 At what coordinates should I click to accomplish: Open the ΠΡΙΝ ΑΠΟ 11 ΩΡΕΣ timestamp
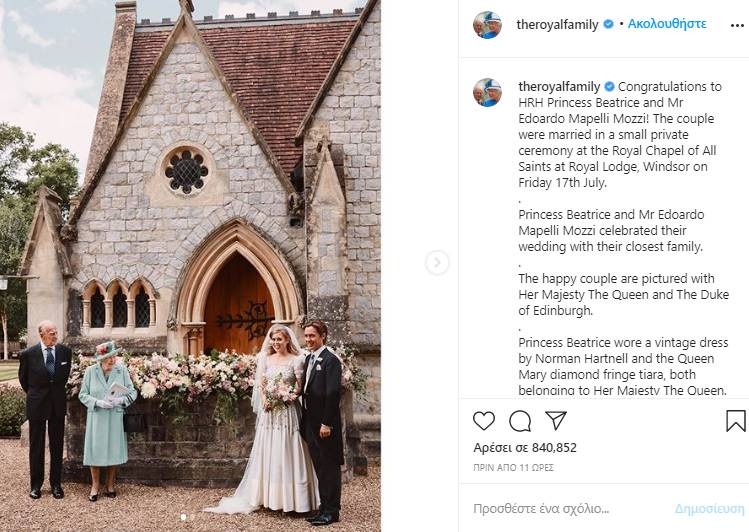[x=513, y=467]
